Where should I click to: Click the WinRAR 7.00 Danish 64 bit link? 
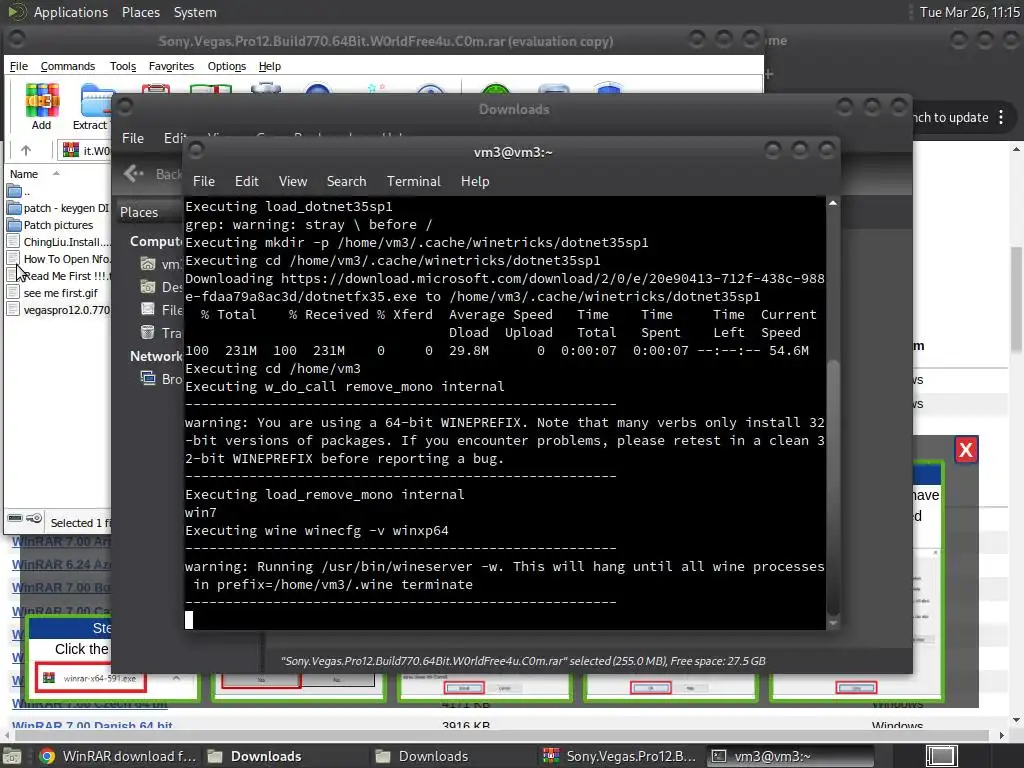coord(92,726)
